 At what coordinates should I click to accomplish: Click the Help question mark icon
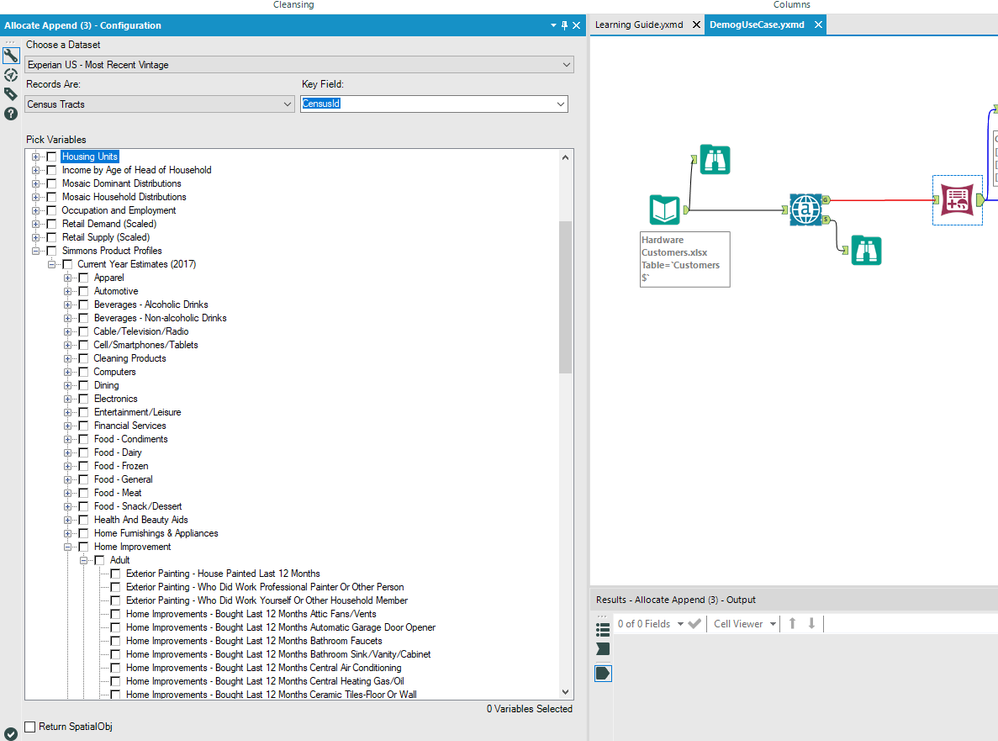pyautogui.click(x=11, y=113)
